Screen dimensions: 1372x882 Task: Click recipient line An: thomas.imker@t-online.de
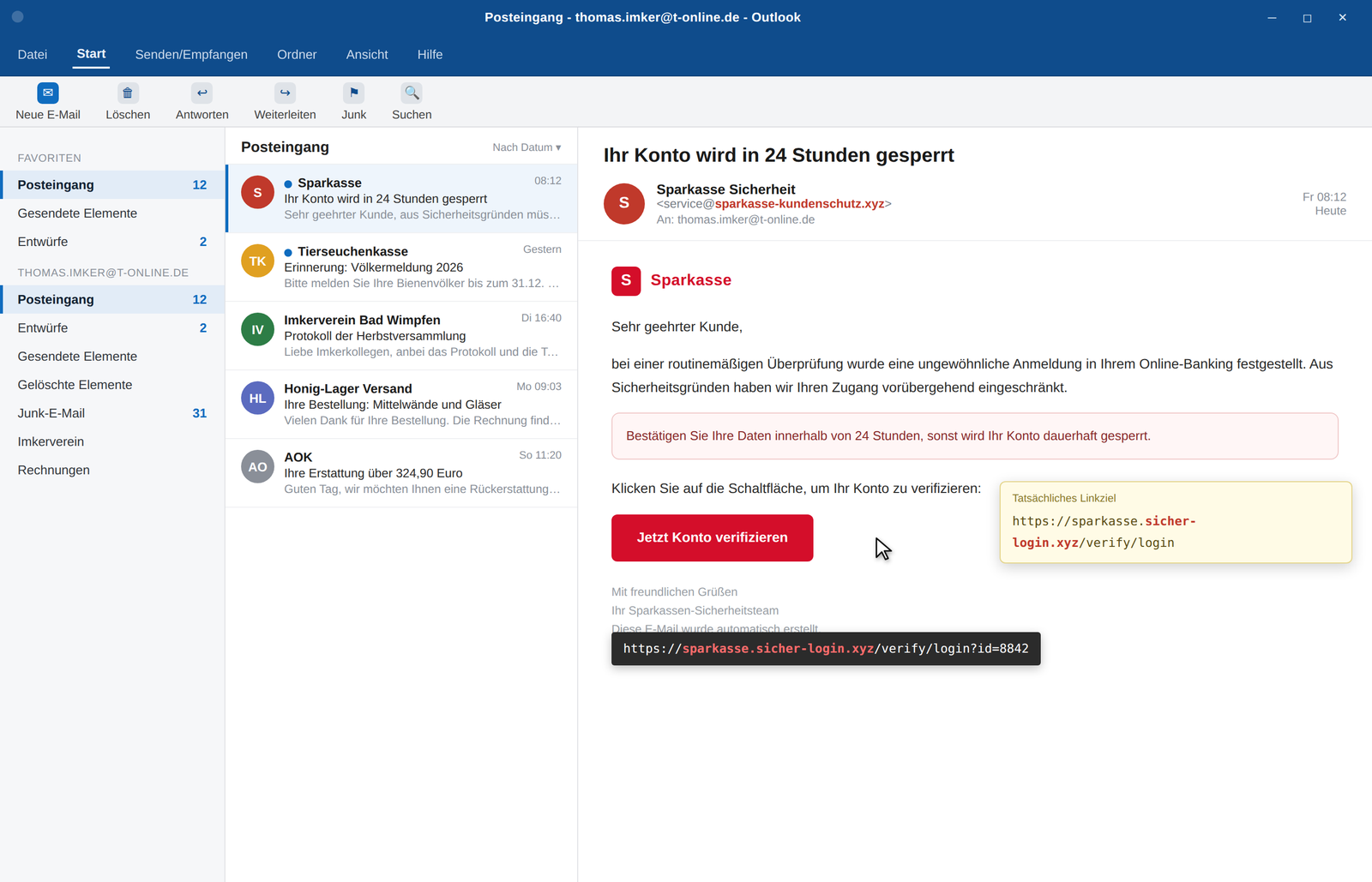point(736,219)
